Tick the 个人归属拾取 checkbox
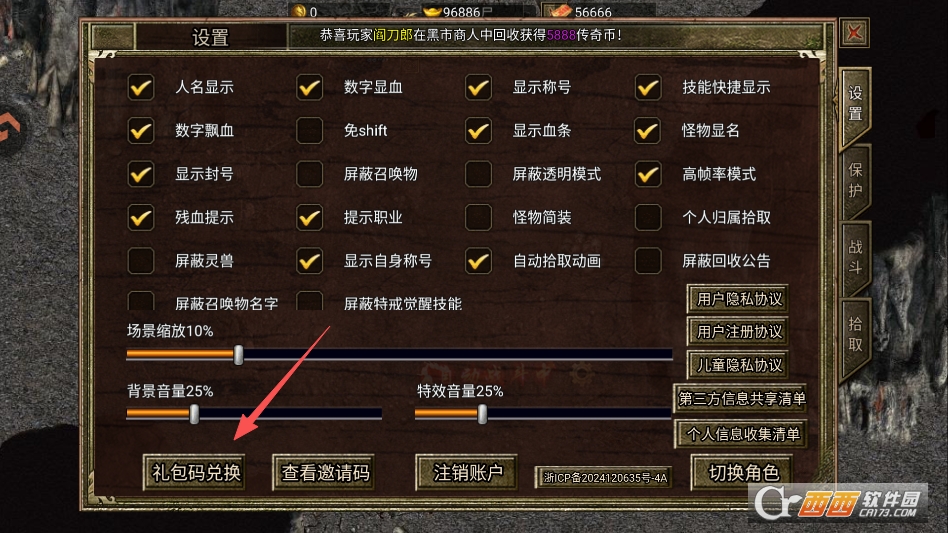Screen dimensions: 948x533 tap(648, 218)
